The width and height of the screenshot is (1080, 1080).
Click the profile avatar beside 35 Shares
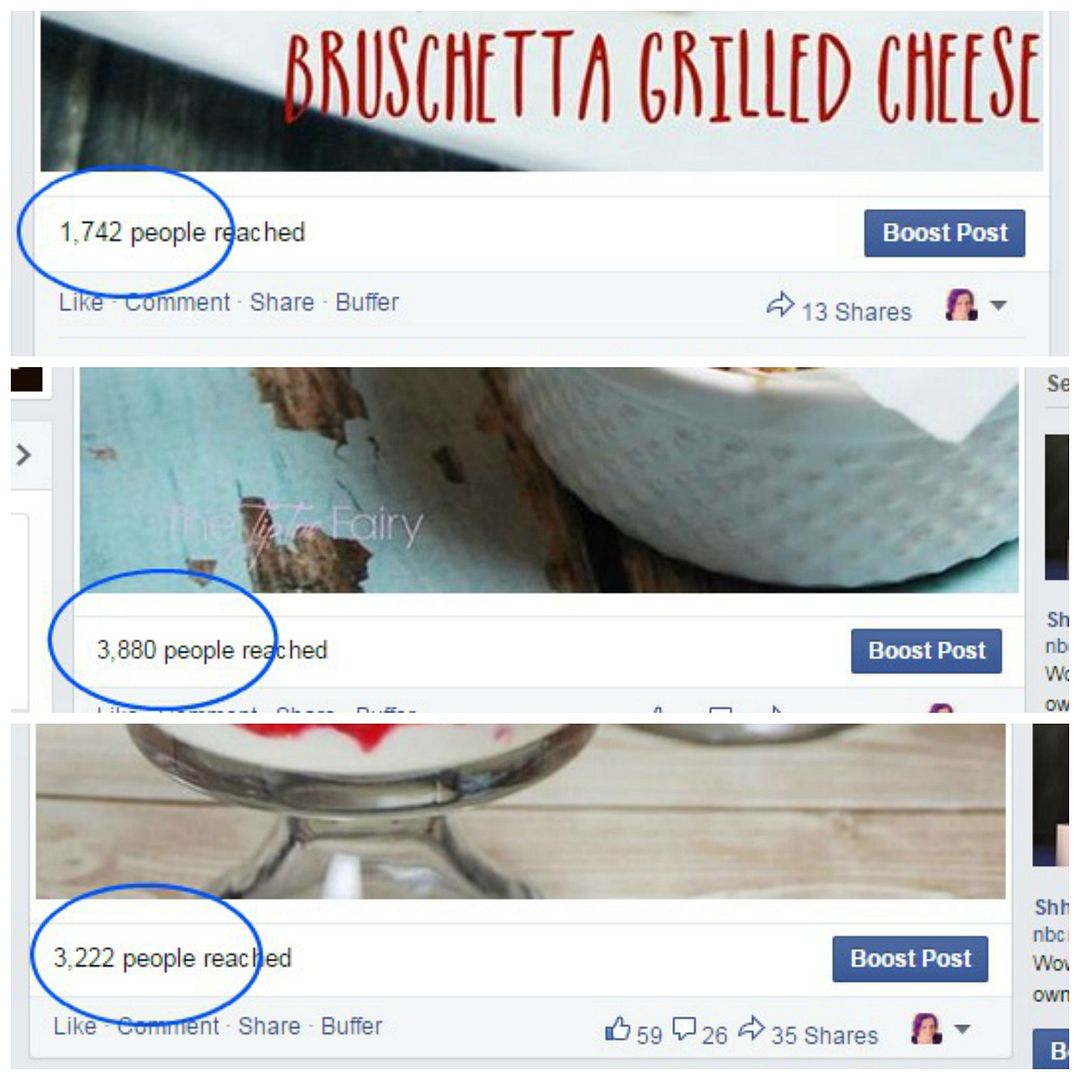coord(926,1029)
